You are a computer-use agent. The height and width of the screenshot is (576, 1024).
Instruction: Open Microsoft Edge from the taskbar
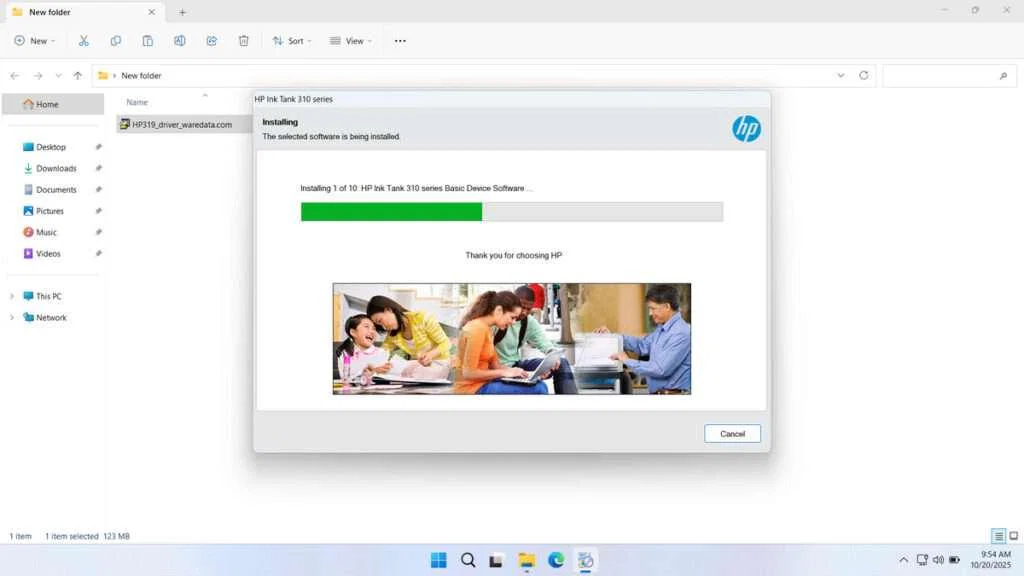[x=556, y=560]
